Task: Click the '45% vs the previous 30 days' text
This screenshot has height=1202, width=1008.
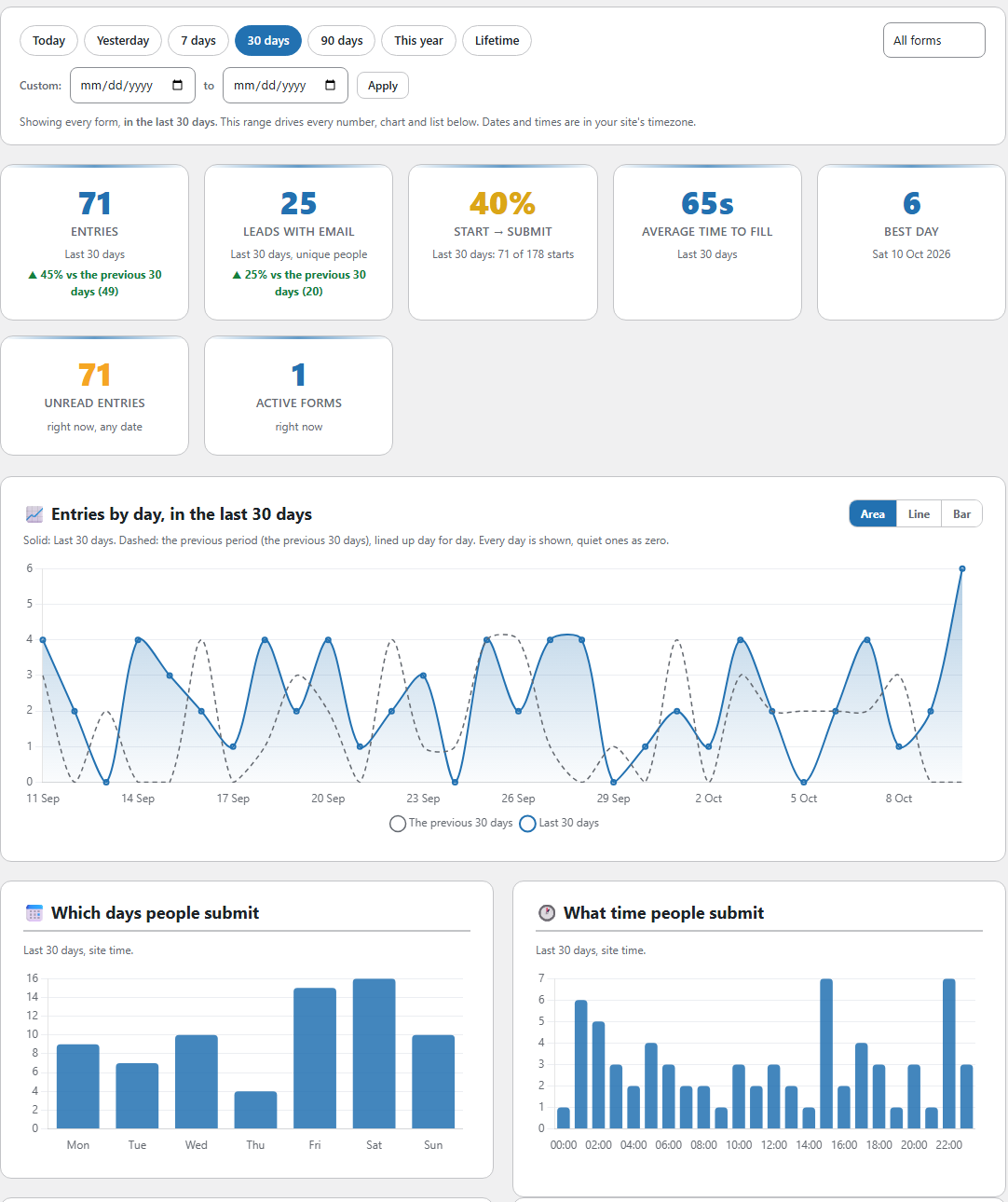Action: tap(95, 283)
